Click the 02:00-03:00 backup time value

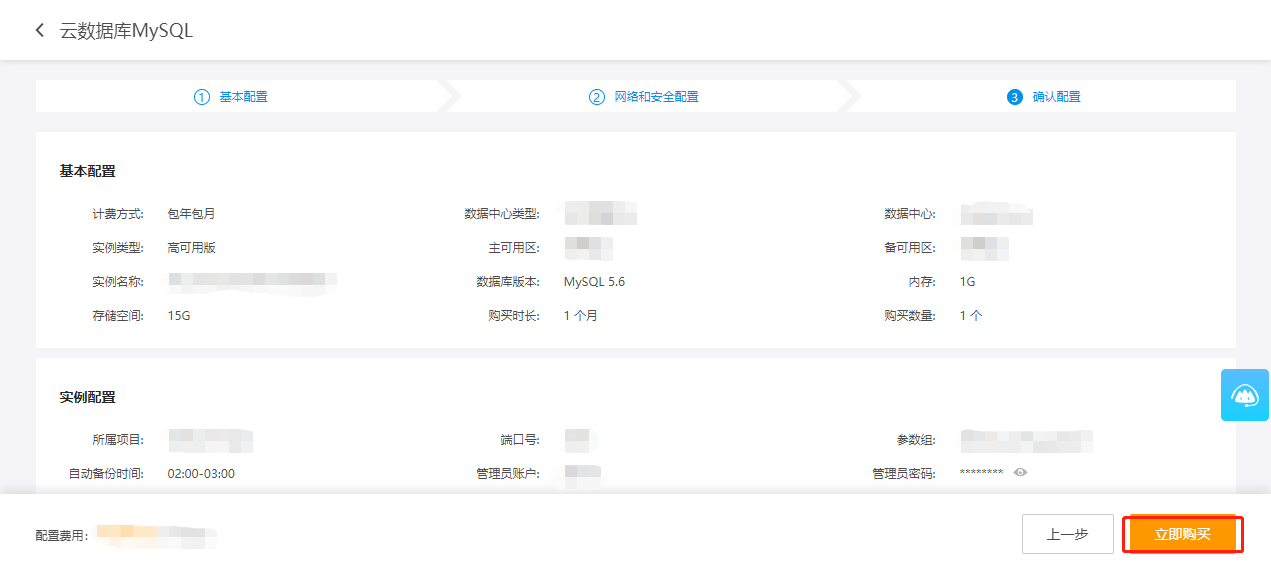201,473
